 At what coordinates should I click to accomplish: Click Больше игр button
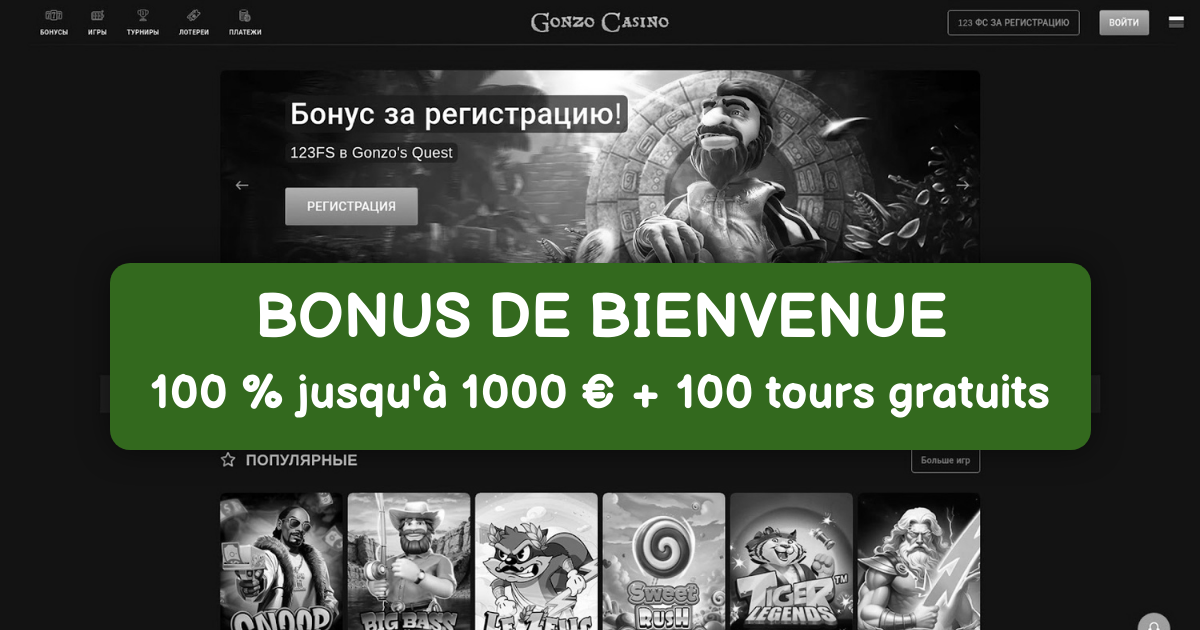[945, 460]
